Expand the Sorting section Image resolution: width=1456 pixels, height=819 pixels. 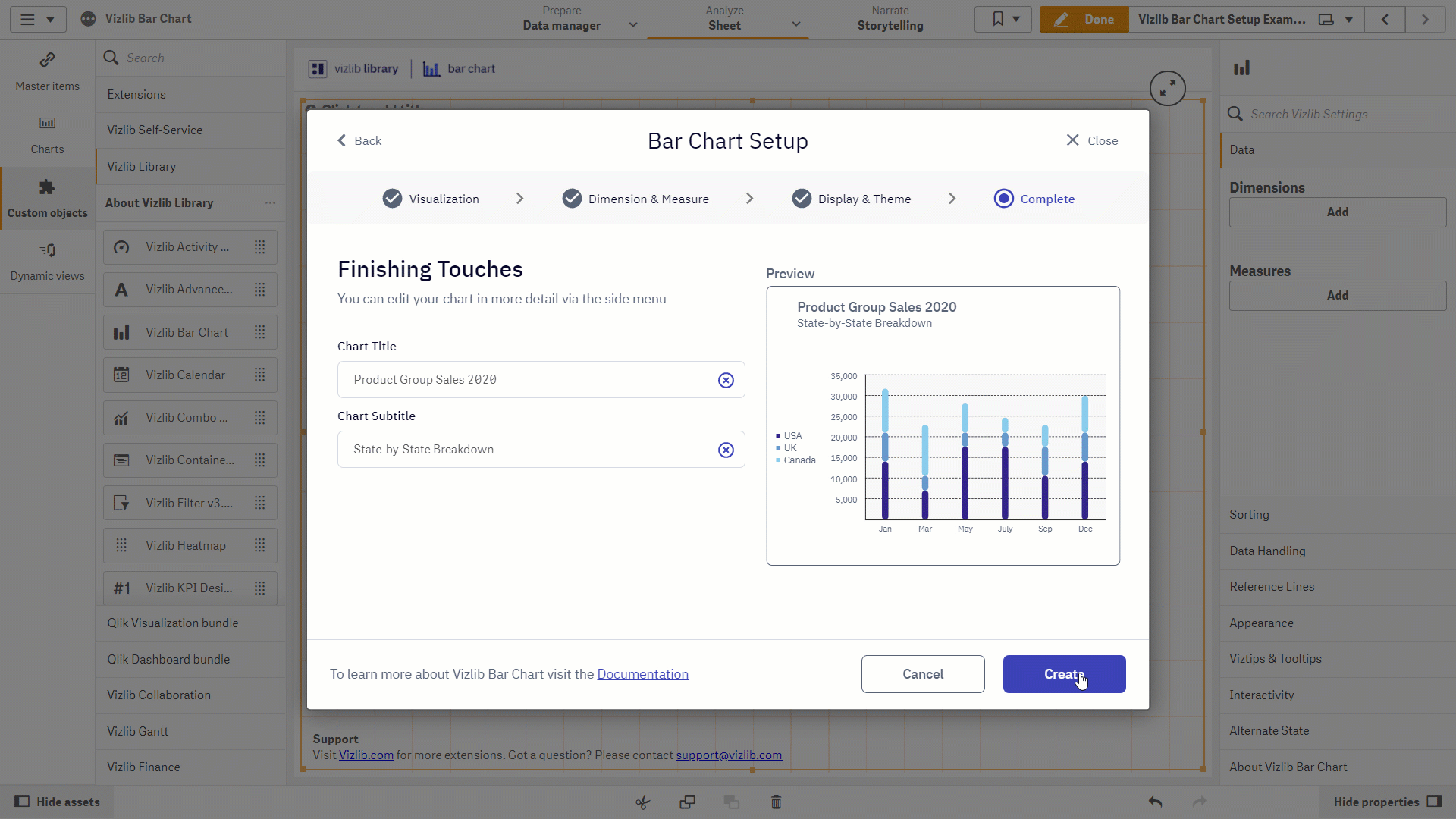1338,515
